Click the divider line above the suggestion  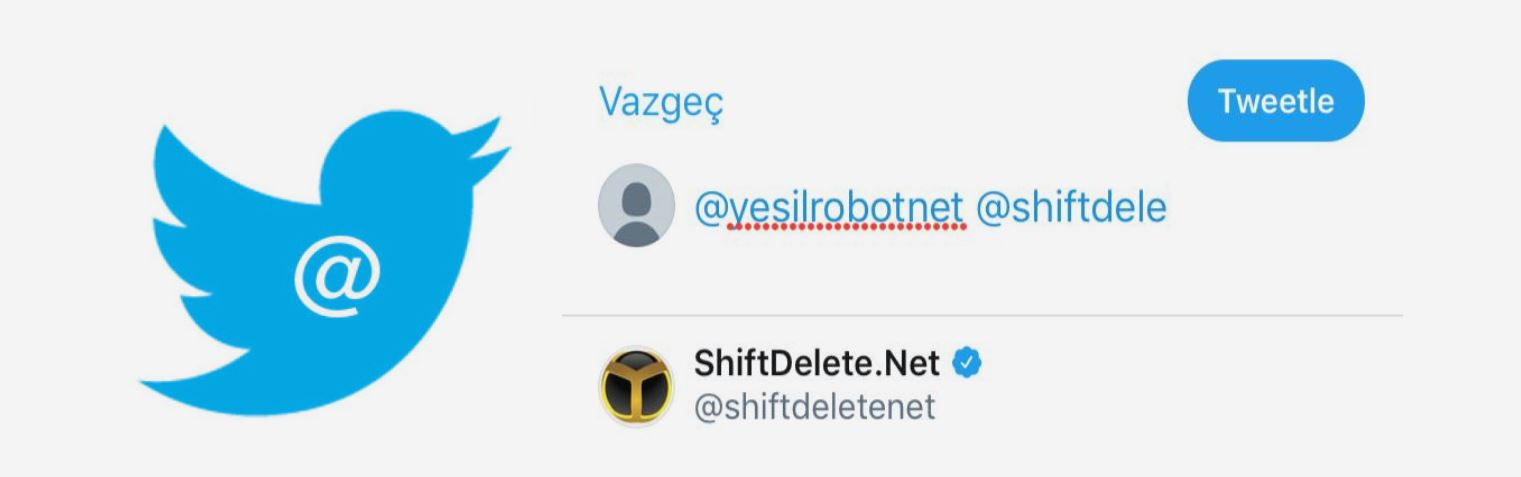(x=980, y=315)
